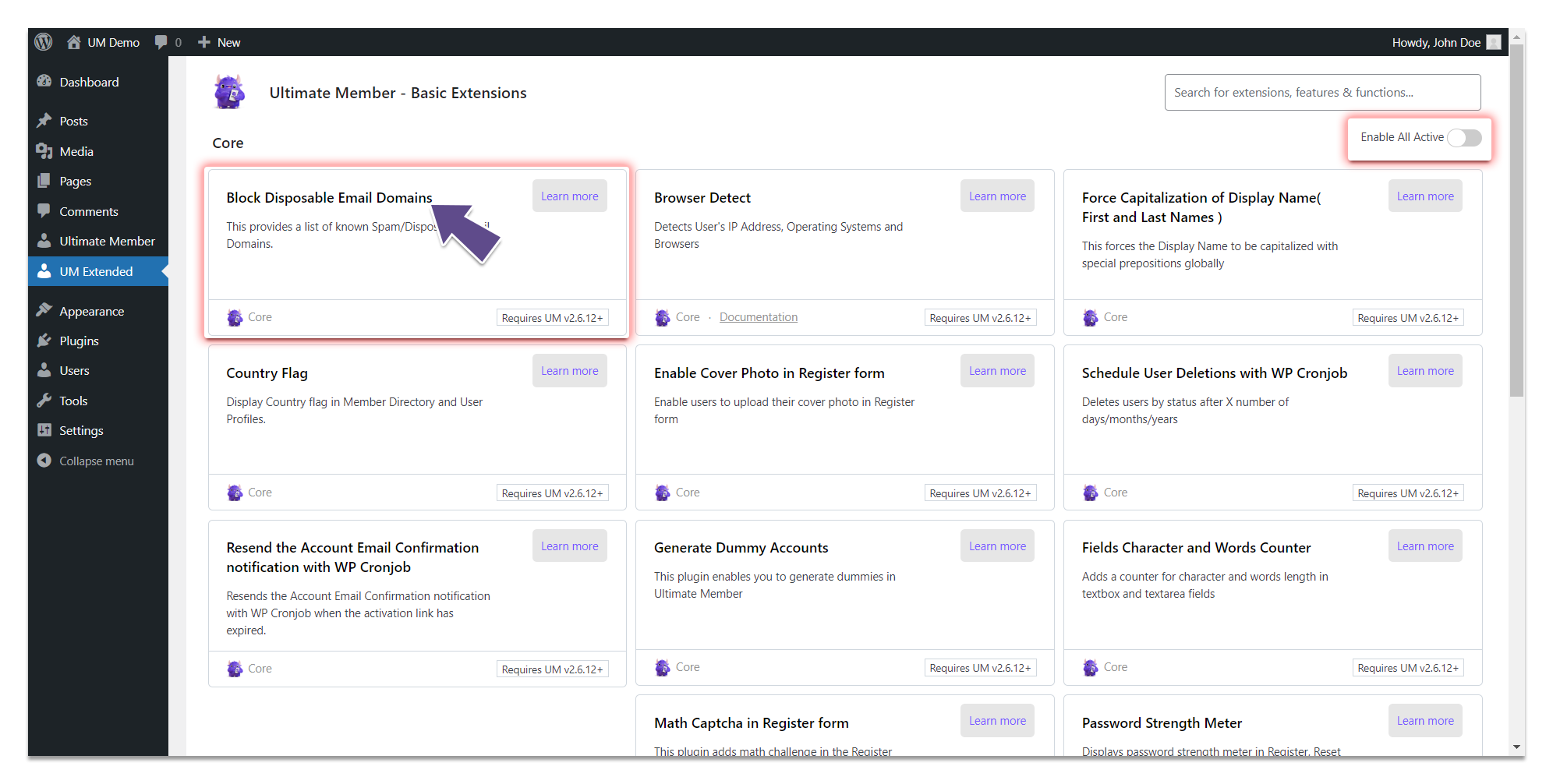Click the Comments speech bubble sidebar icon
The width and height of the screenshot is (1553, 784).
tap(44, 211)
